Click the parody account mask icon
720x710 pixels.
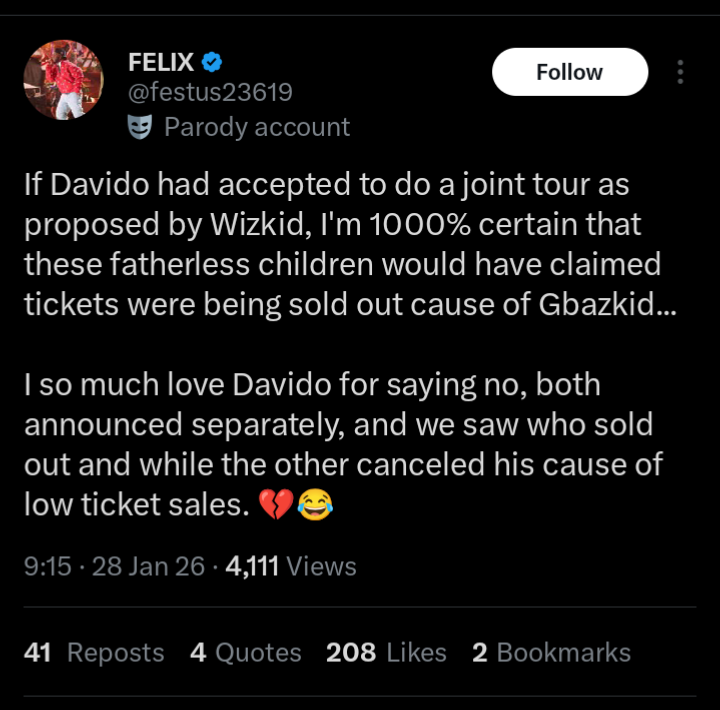(141, 127)
